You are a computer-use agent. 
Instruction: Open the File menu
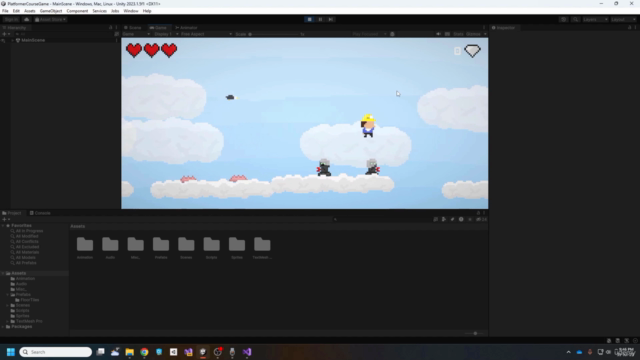click(5, 11)
